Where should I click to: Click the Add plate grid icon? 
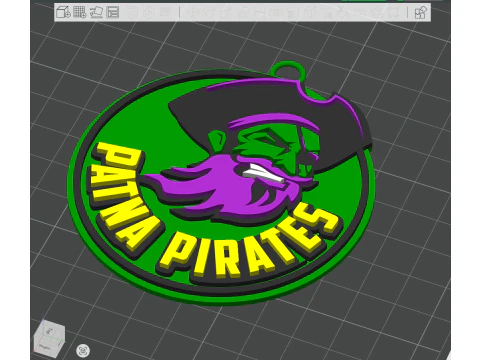[80, 12]
